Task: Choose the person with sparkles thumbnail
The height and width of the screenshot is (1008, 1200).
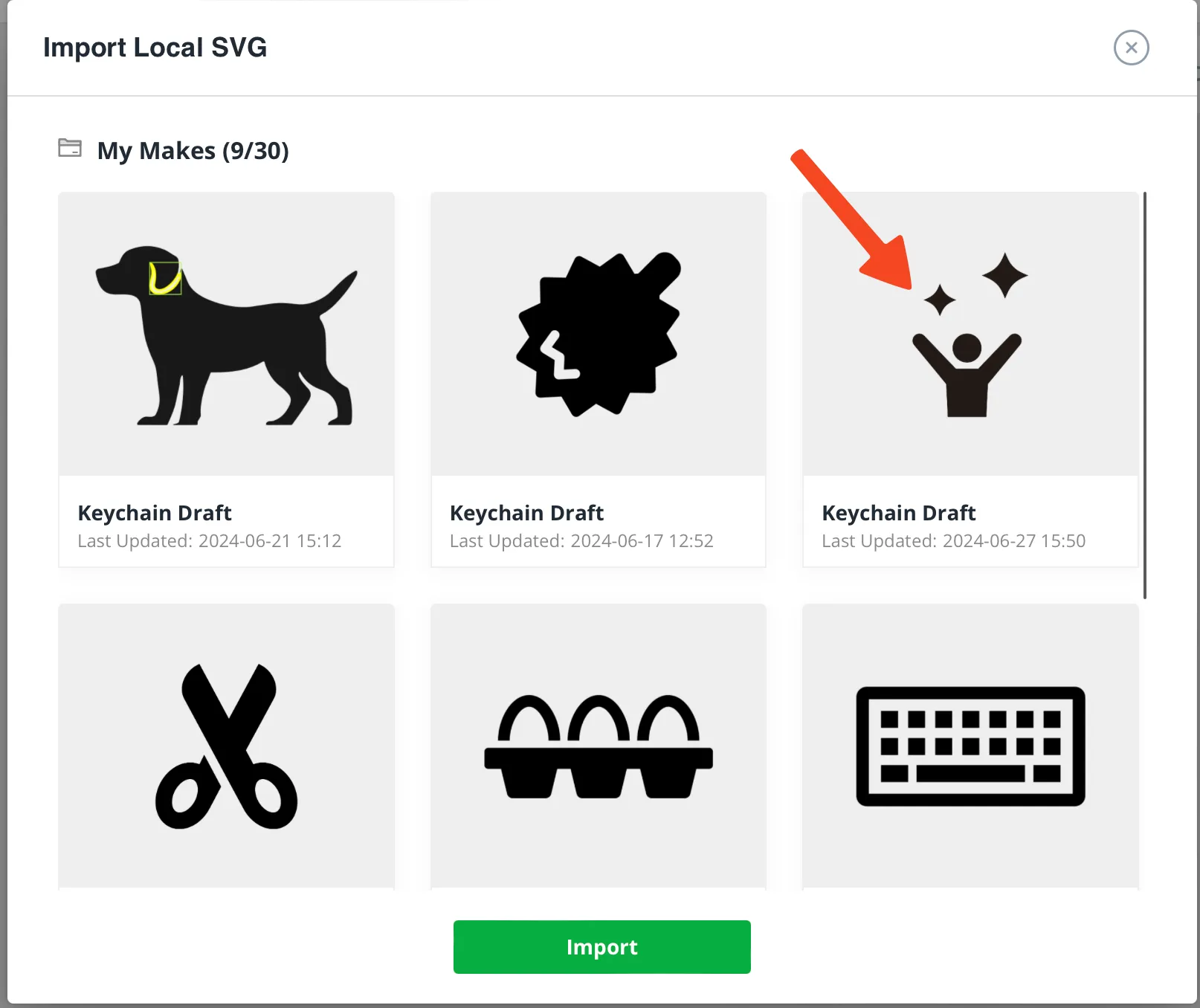Action: point(970,335)
